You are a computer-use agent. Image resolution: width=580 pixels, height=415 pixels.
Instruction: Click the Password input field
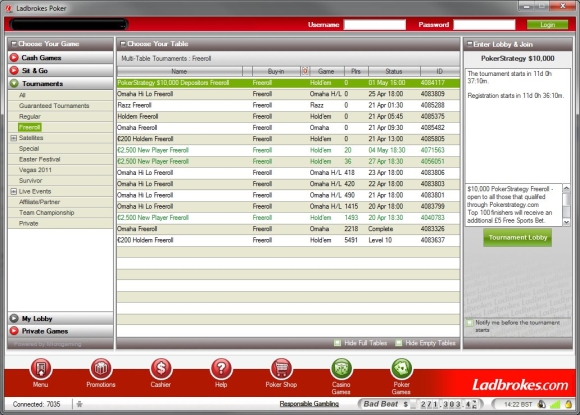point(484,25)
